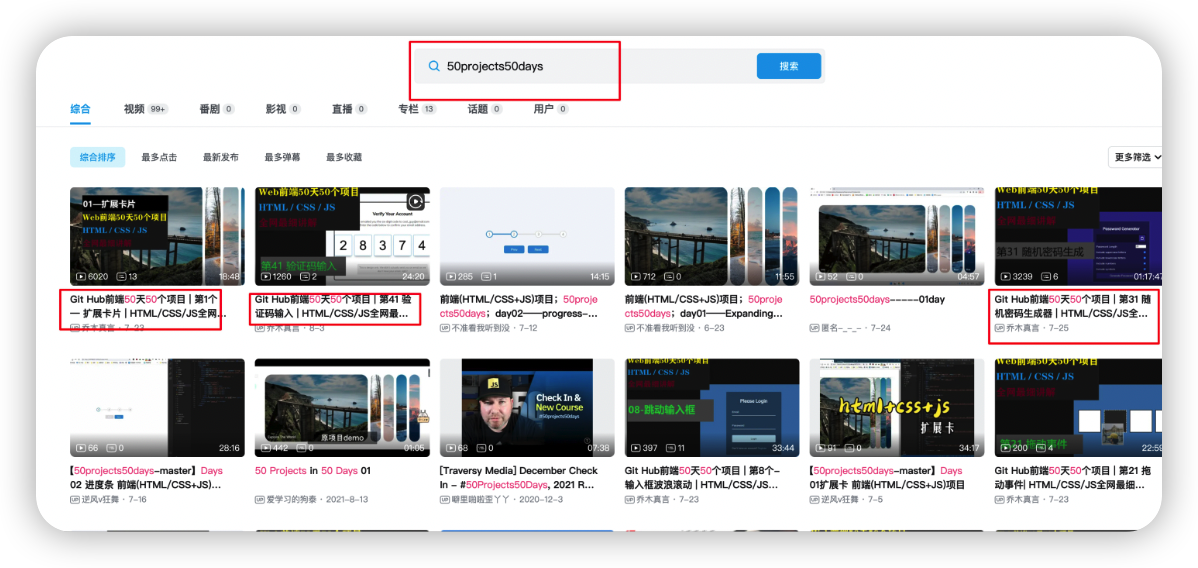
Task: Open the 28:16 code editor video thumbnail
Action: click(x=157, y=407)
